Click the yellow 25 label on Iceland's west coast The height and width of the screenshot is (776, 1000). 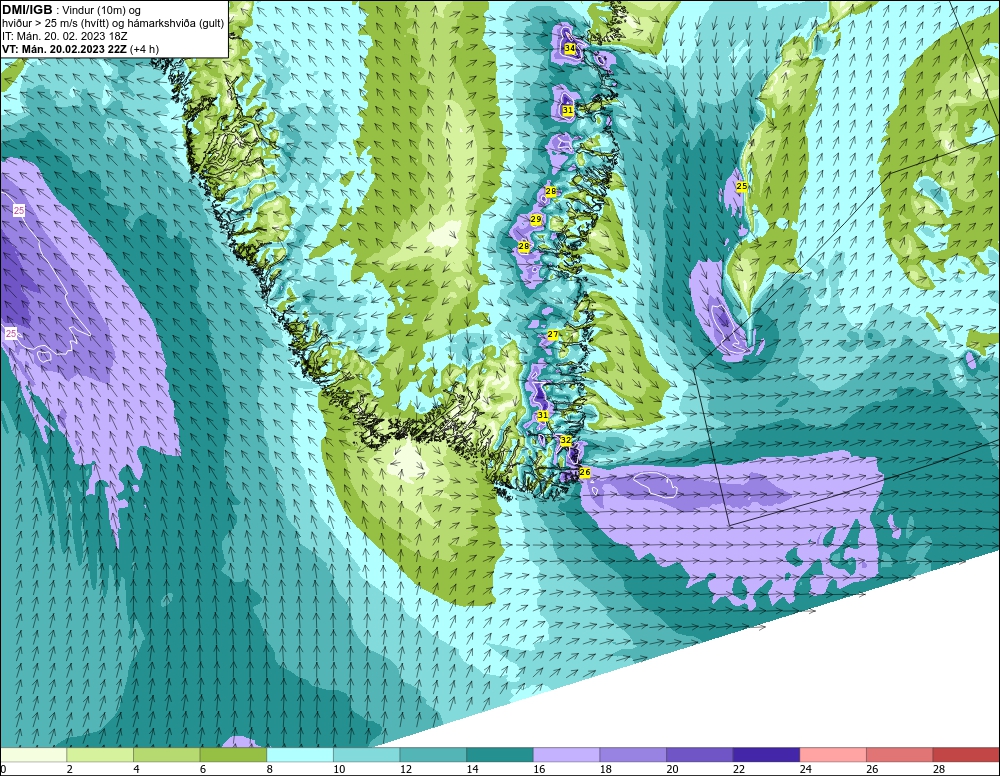(x=742, y=186)
